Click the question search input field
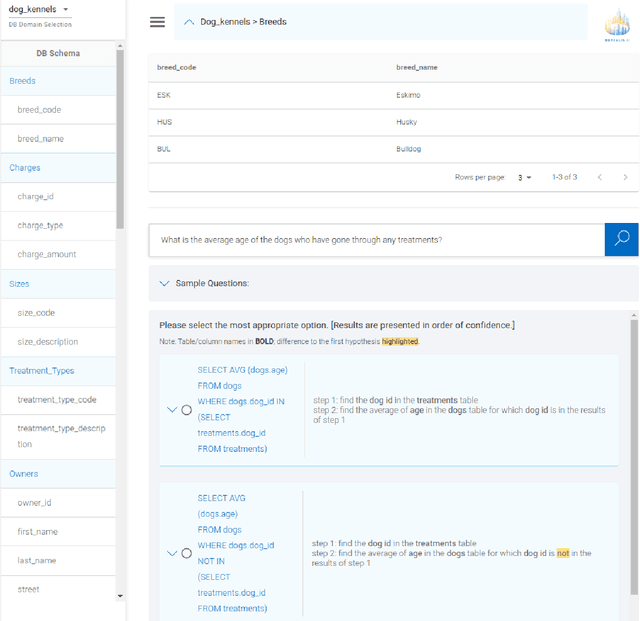 click(x=376, y=240)
